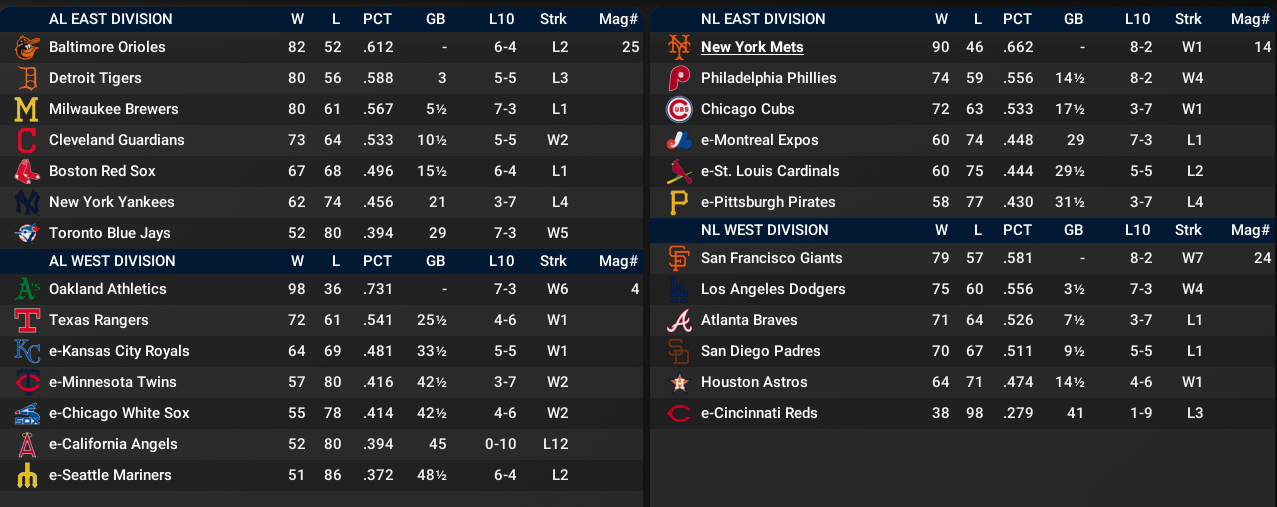This screenshot has height=507, width=1277.
Task: Open the Milwaukee Brewers team page
Action: click(113, 109)
